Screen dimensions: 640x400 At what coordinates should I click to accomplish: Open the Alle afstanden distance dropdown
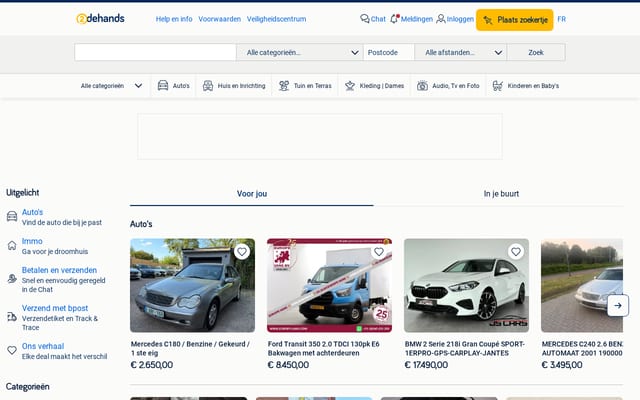[x=460, y=52]
